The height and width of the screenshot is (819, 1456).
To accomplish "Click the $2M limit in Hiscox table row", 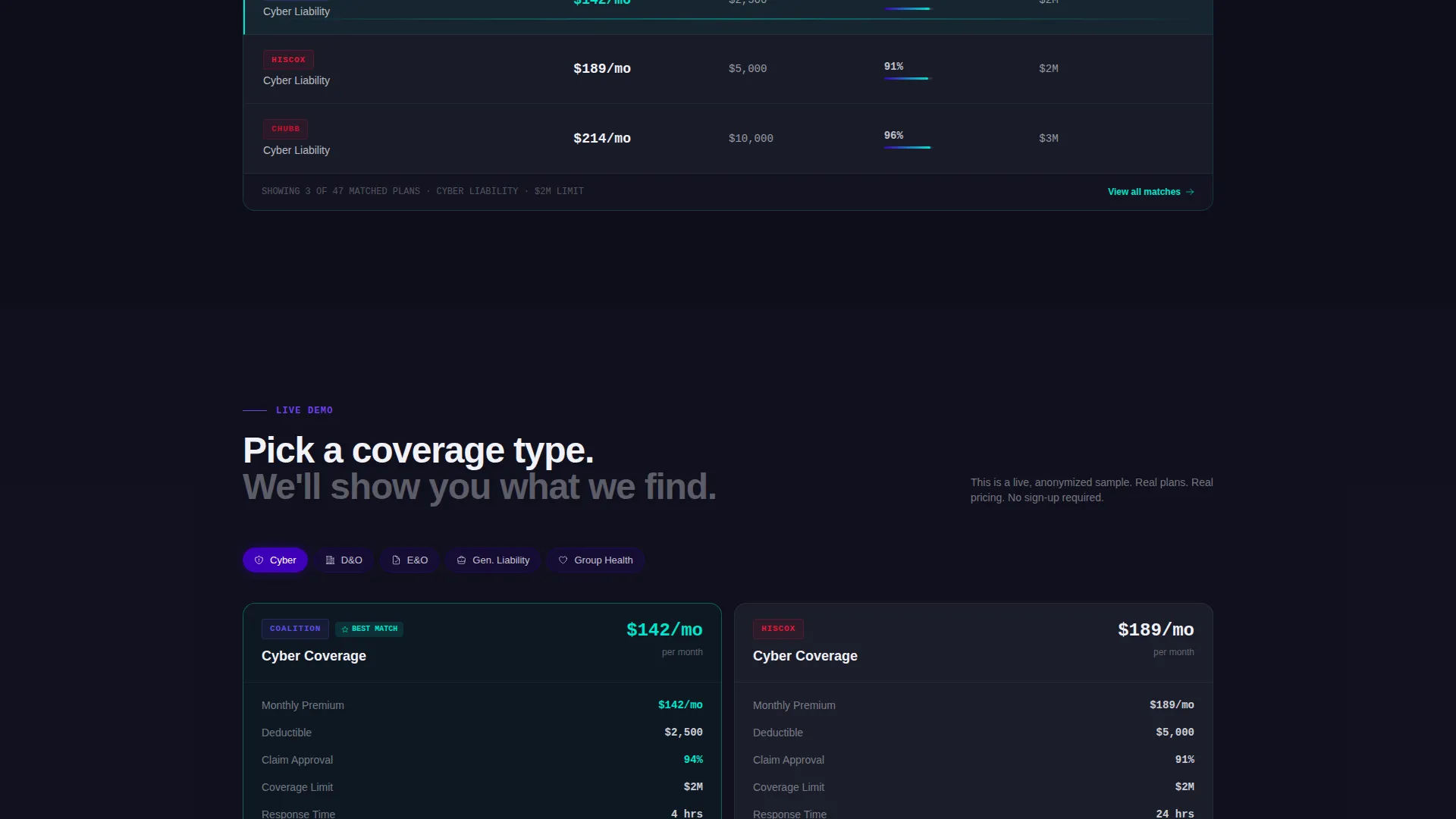I will 1049,69.
